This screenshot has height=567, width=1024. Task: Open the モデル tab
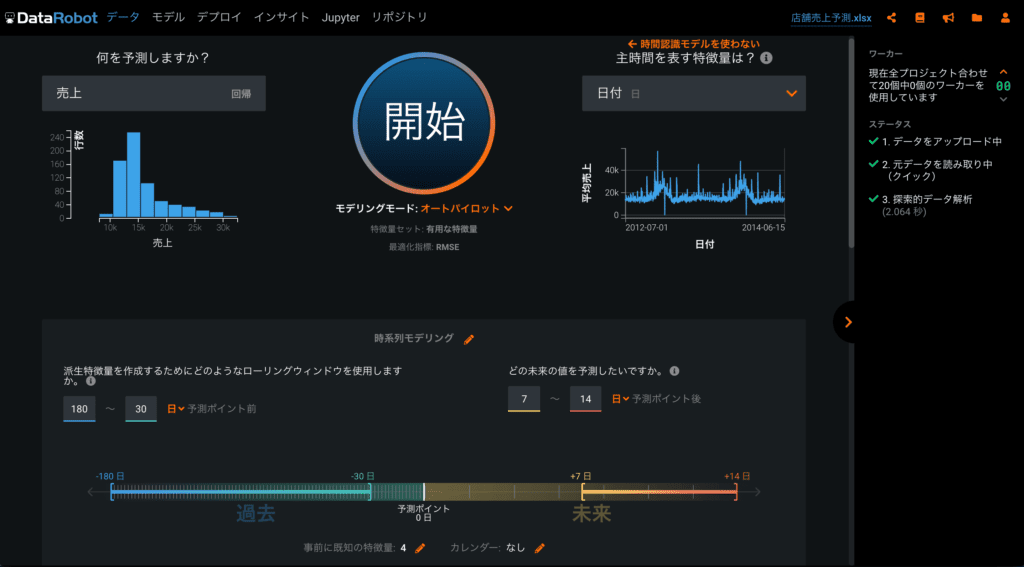pyautogui.click(x=168, y=17)
